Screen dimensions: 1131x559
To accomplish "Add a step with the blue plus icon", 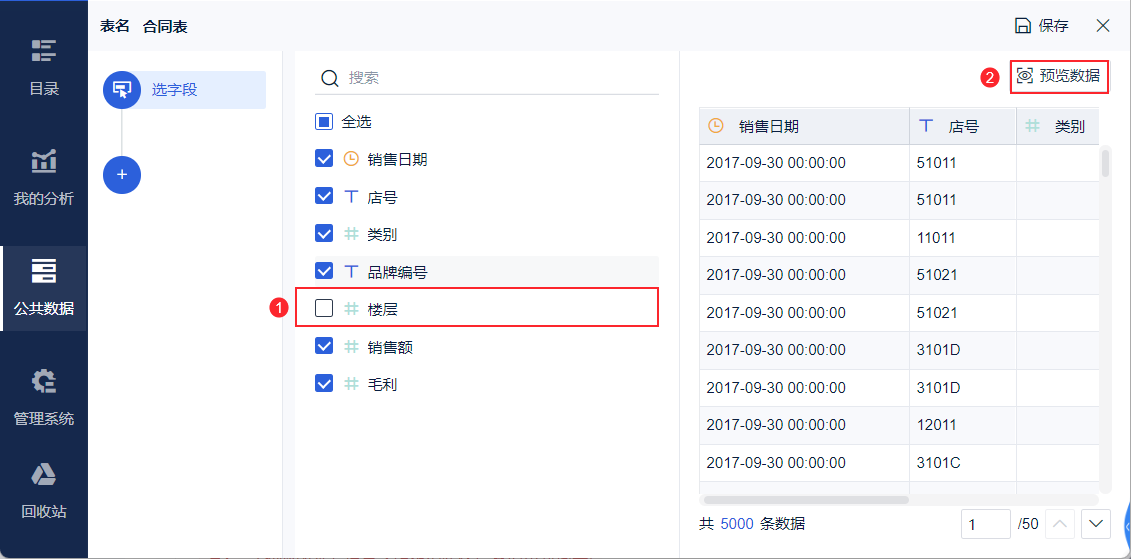I will [x=122, y=175].
